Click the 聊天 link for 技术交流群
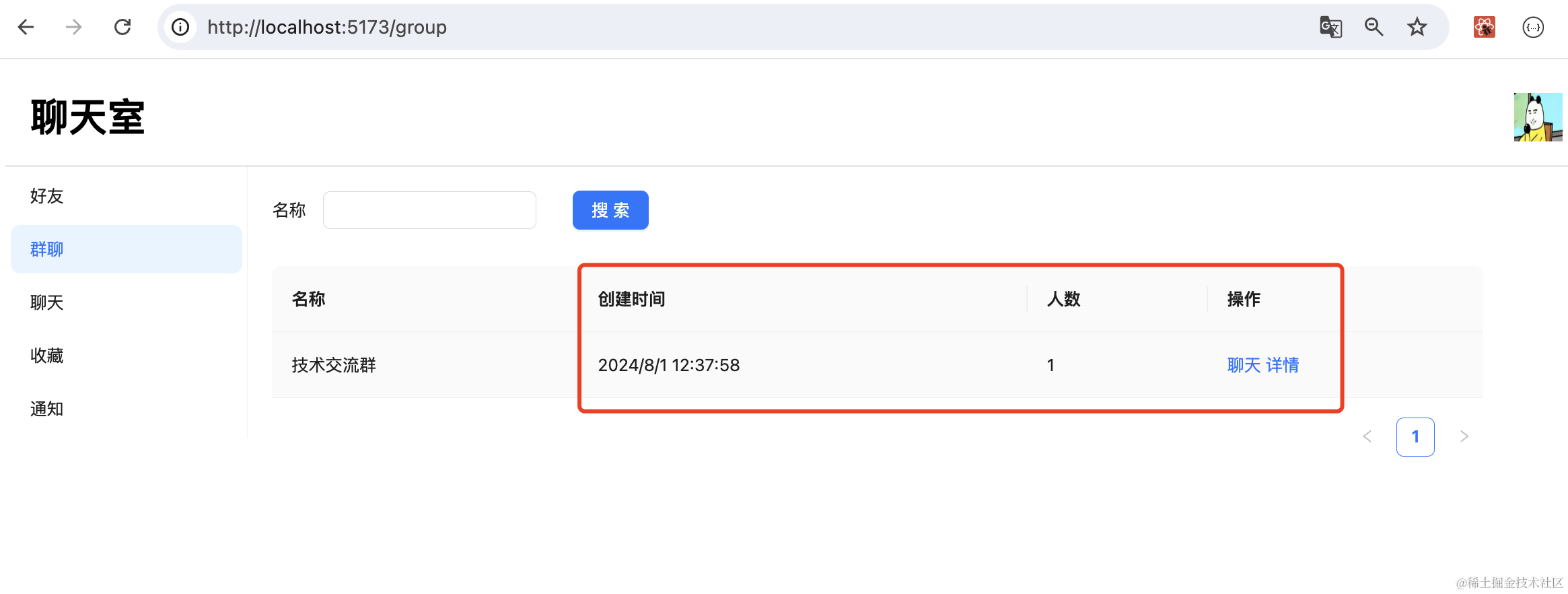Screen dimensions: 1568x594 pos(1244,365)
